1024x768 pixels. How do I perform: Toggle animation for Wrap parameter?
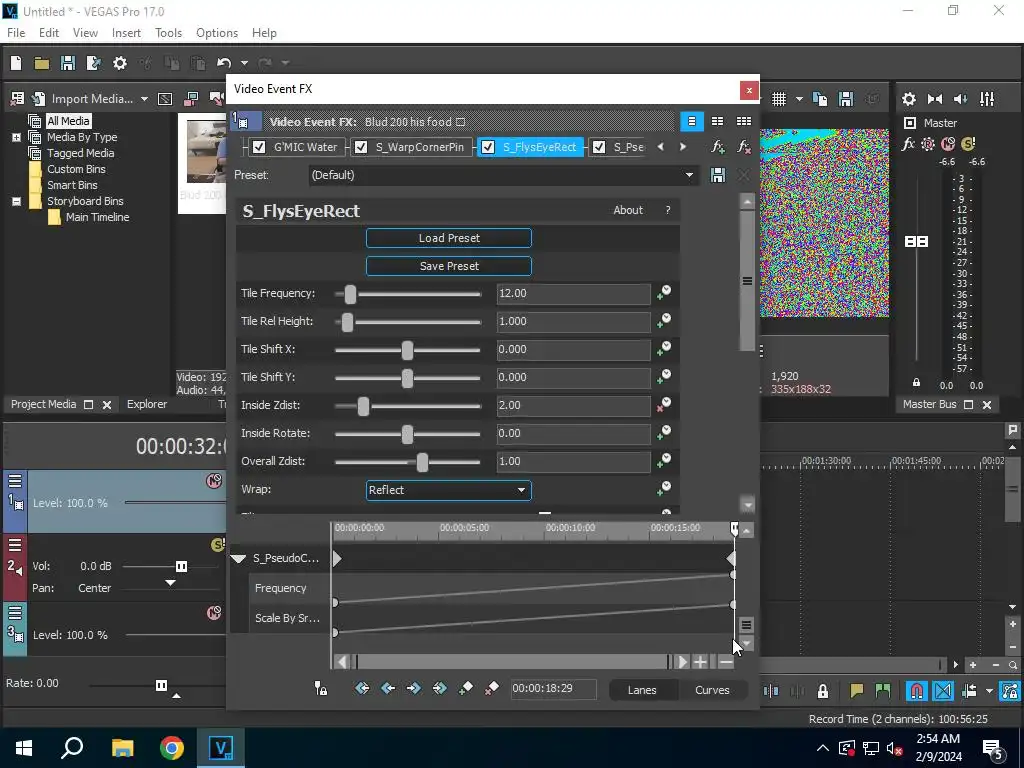click(664, 488)
